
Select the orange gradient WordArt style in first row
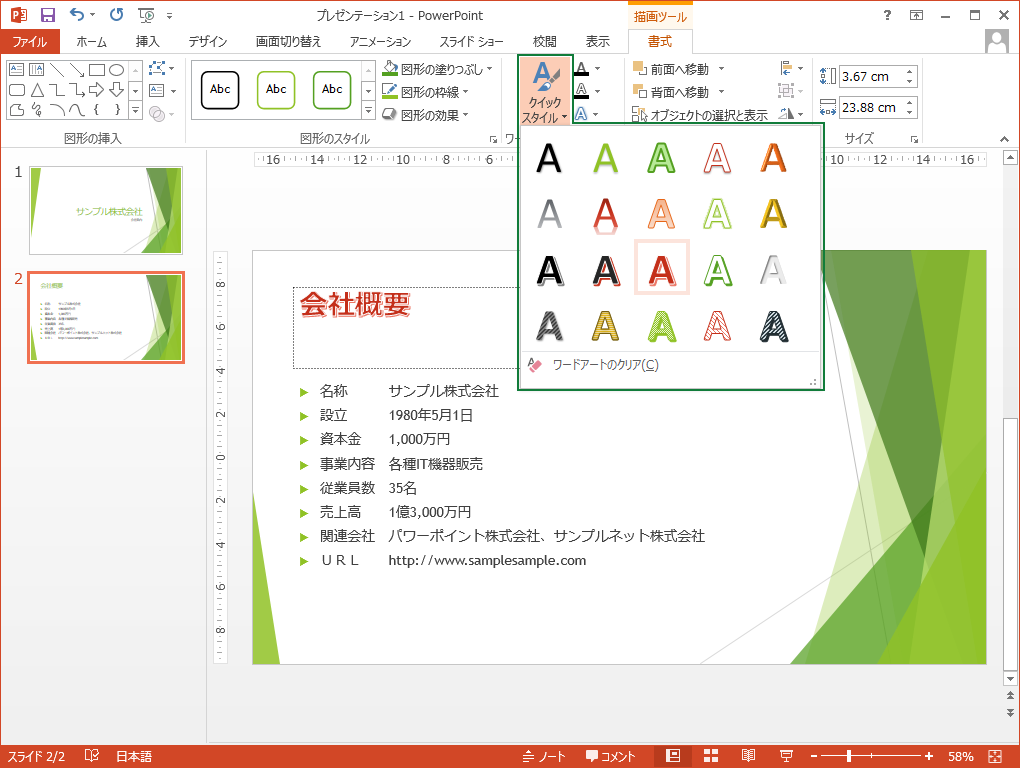[x=770, y=158]
